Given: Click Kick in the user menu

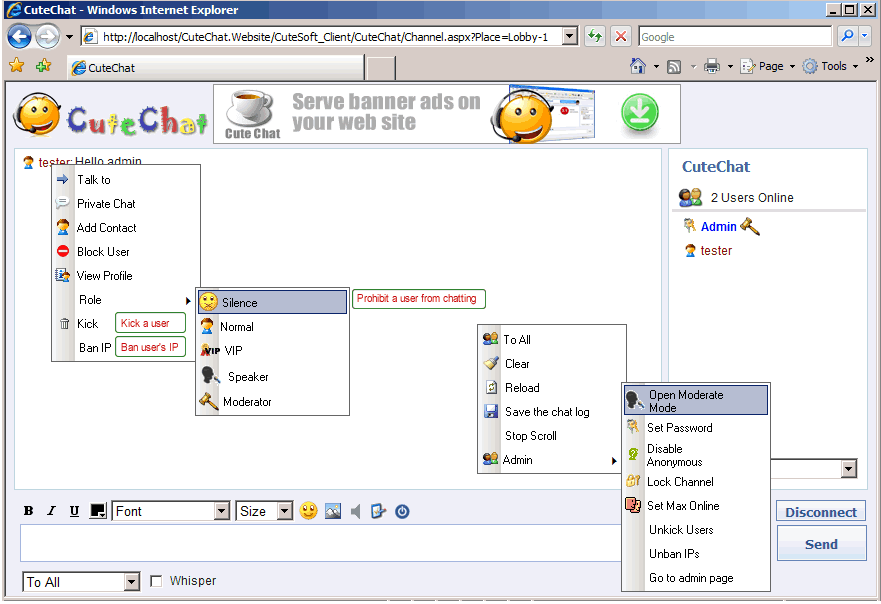Looking at the screenshot, I should pos(87,324).
